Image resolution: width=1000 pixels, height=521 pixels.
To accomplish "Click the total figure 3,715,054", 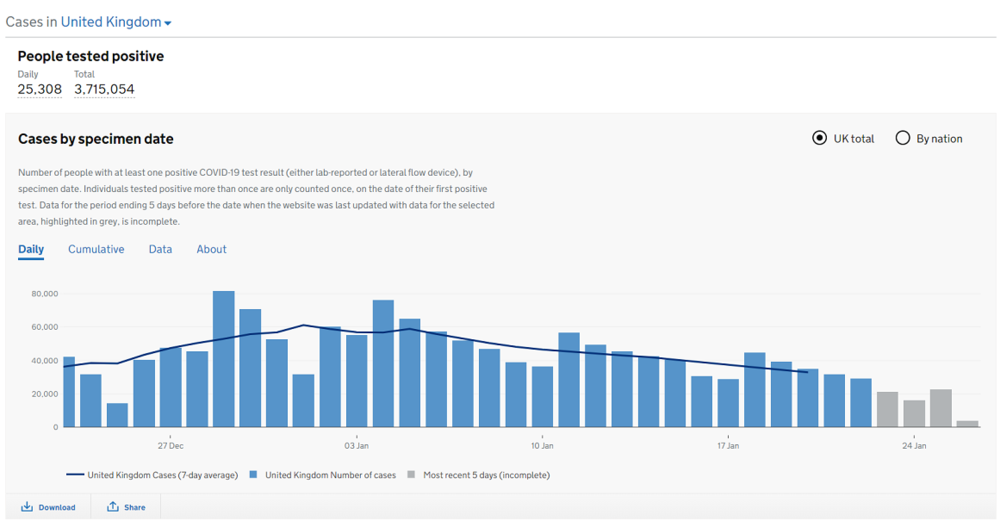I will point(104,89).
